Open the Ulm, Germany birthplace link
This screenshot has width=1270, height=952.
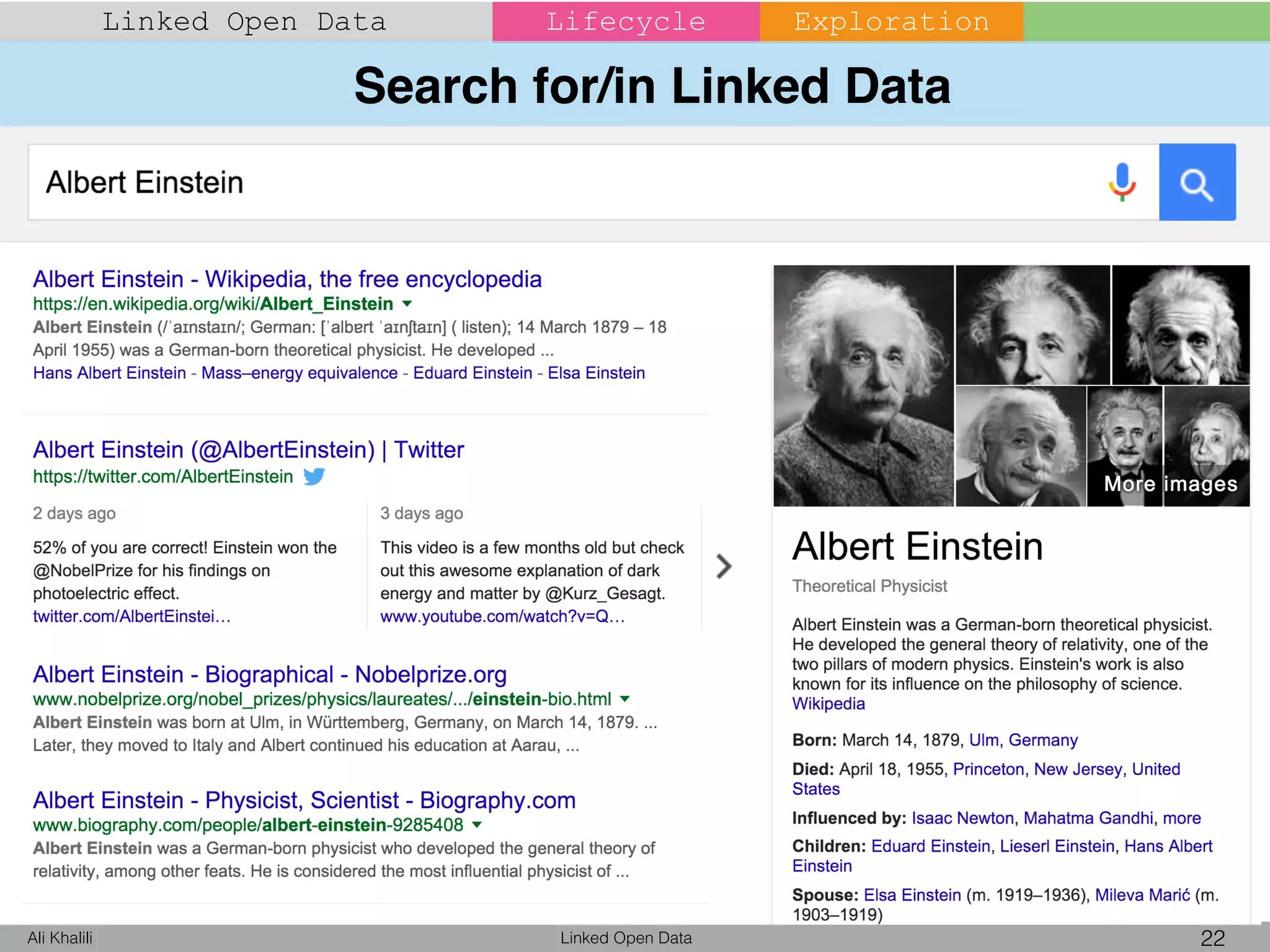[x=1023, y=740]
